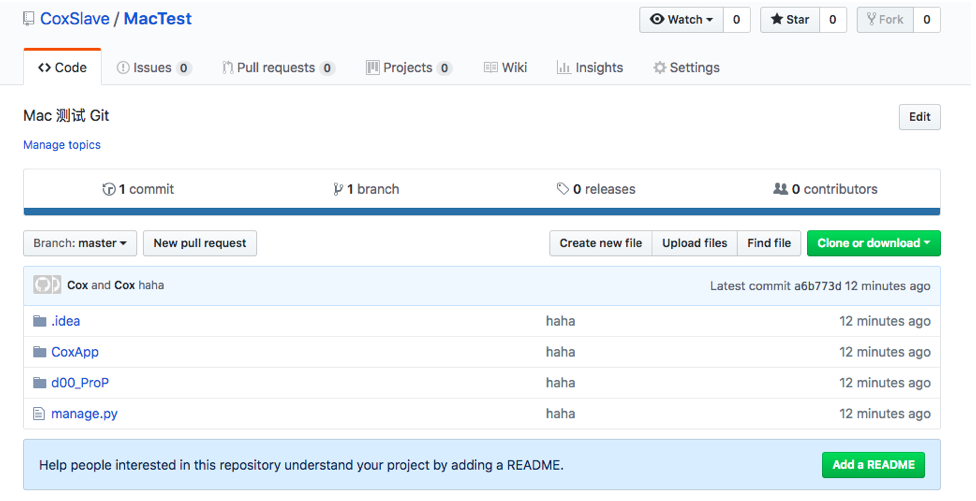This screenshot has width=976, height=501.
Task: Click the manage.py file icon
Action: click(x=39, y=414)
